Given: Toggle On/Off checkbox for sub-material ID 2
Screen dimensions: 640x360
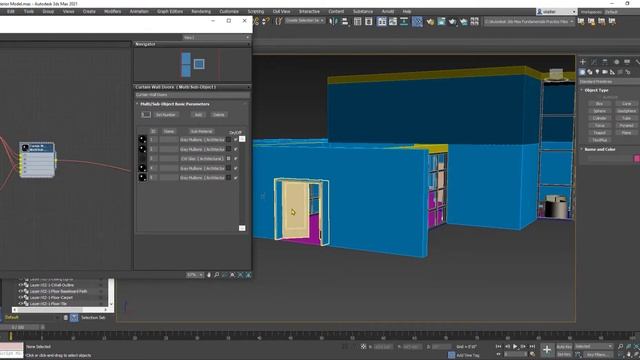Looking at the screenshot, I should 236,149.
